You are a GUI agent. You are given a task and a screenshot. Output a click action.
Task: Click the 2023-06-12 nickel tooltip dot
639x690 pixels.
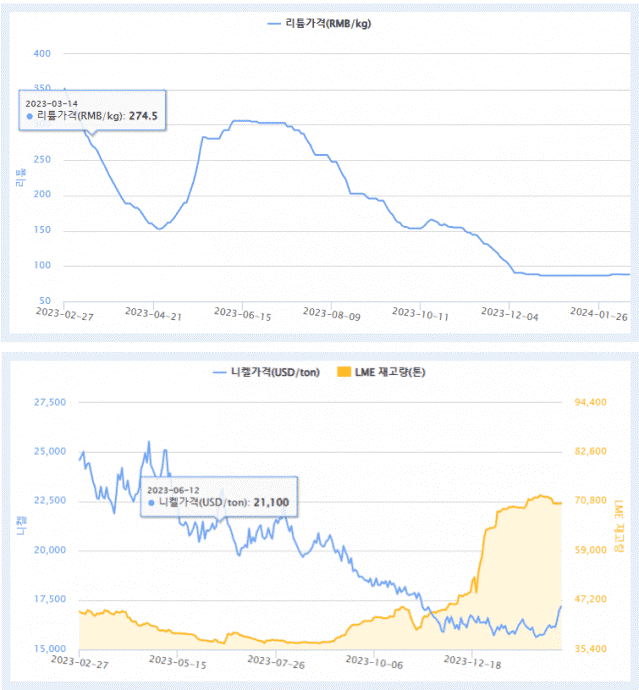click(x=151, y=503)
